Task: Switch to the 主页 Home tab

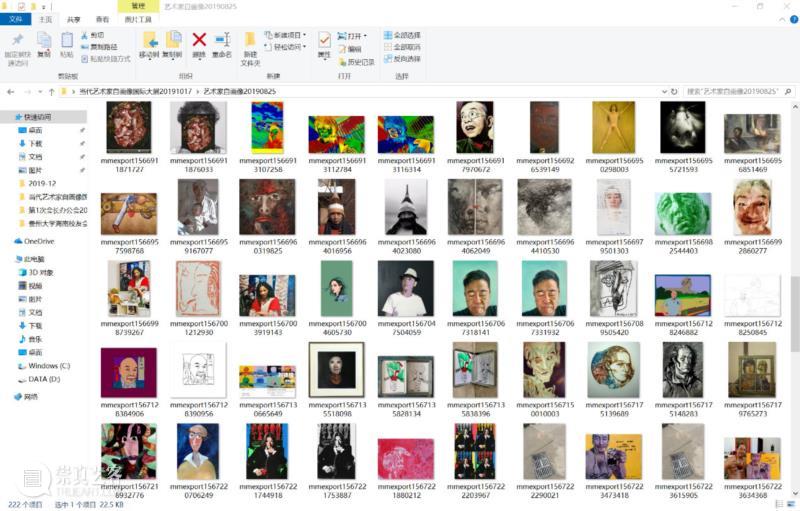Action: (46, 19)
